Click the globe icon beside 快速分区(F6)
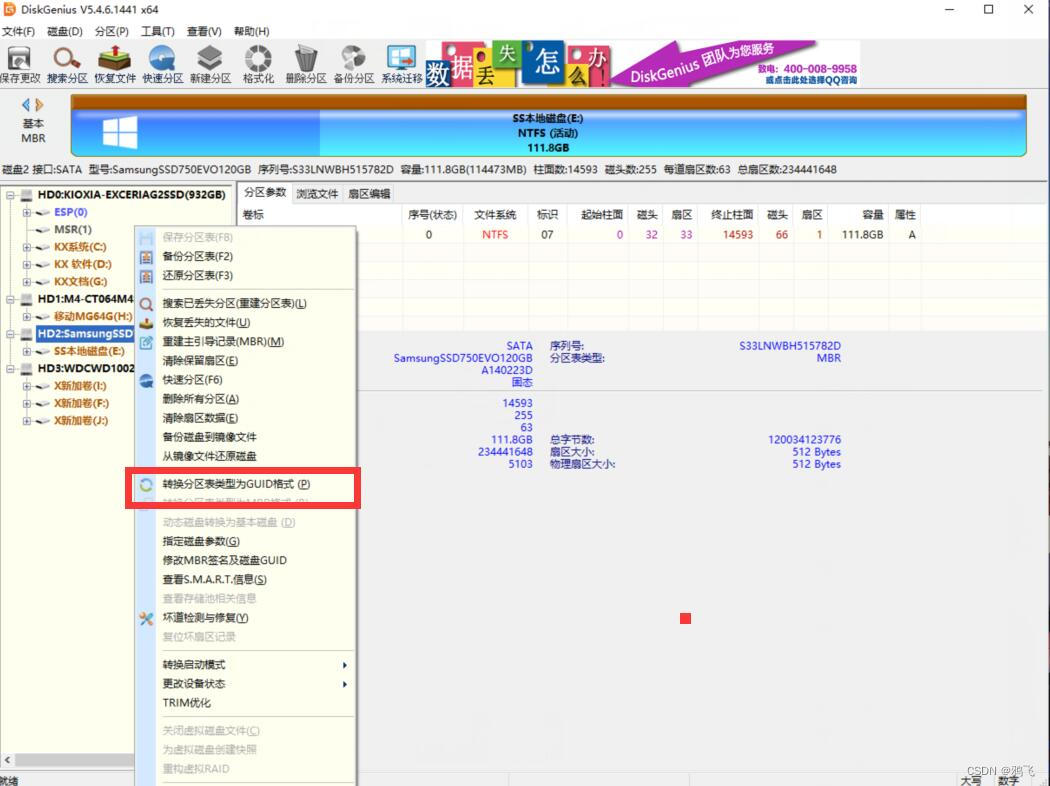 tap(146, 380)
